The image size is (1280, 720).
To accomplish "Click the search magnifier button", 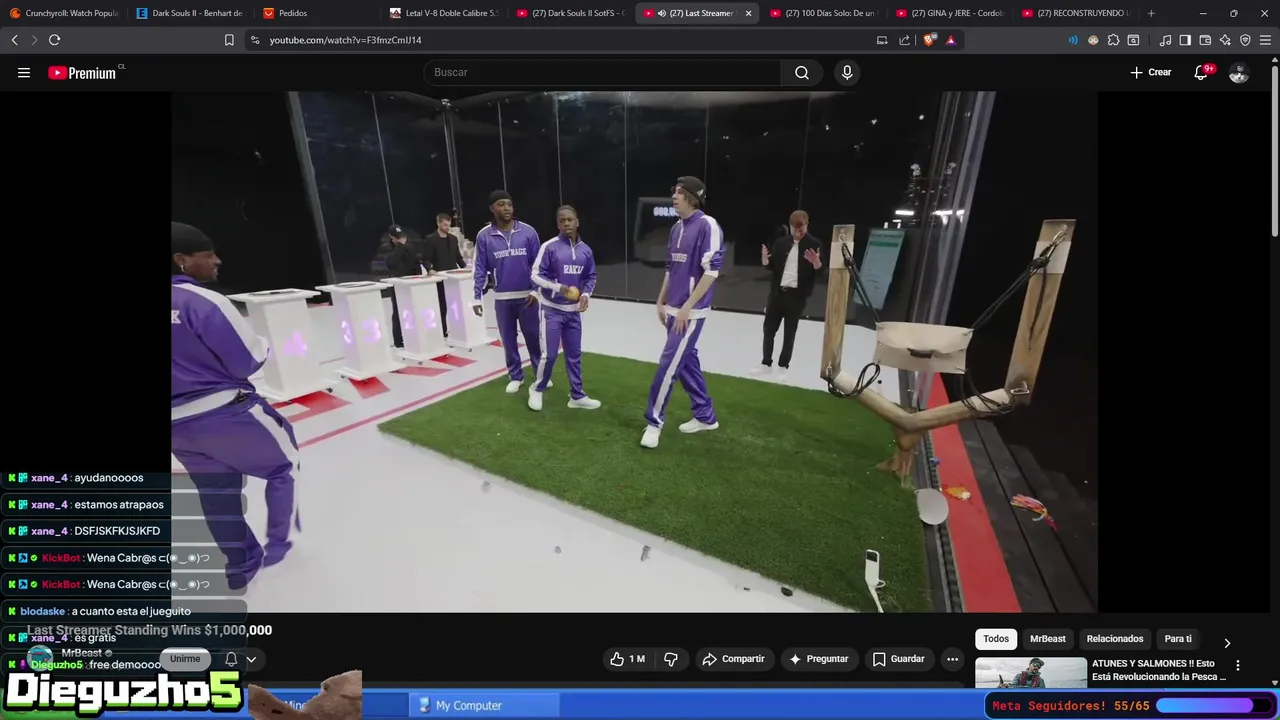I will click(802, 72).
